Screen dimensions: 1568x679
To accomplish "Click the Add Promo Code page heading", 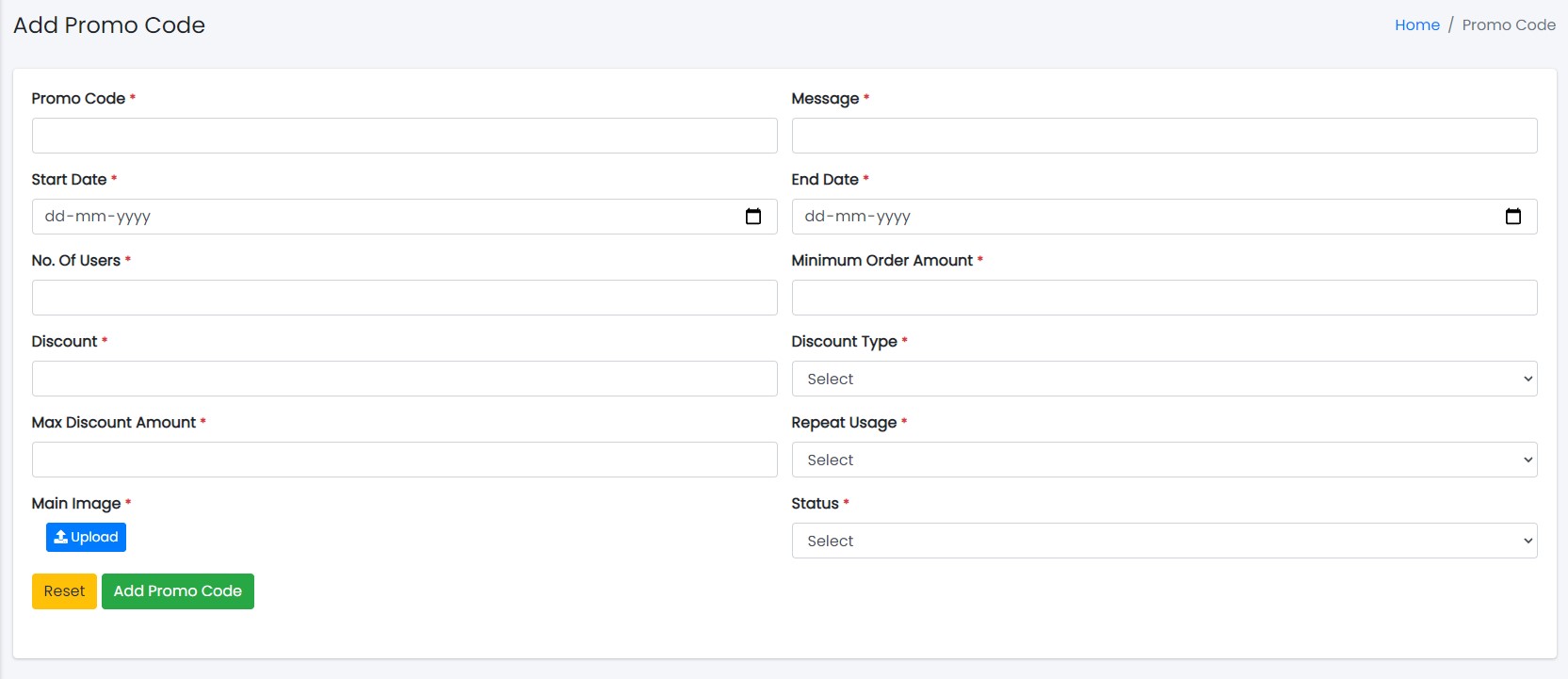I will tap(109, 25).
